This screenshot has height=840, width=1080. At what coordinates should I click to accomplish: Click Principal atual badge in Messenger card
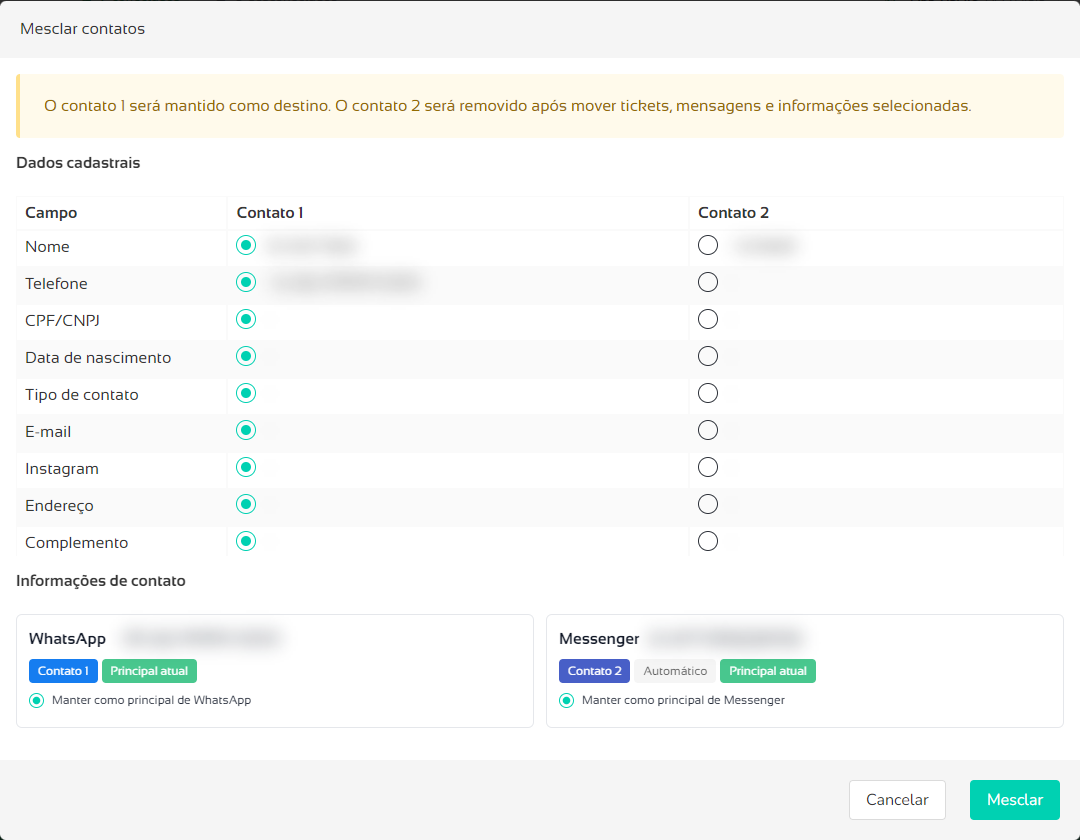pyautogui.click(x=768, y=671)
